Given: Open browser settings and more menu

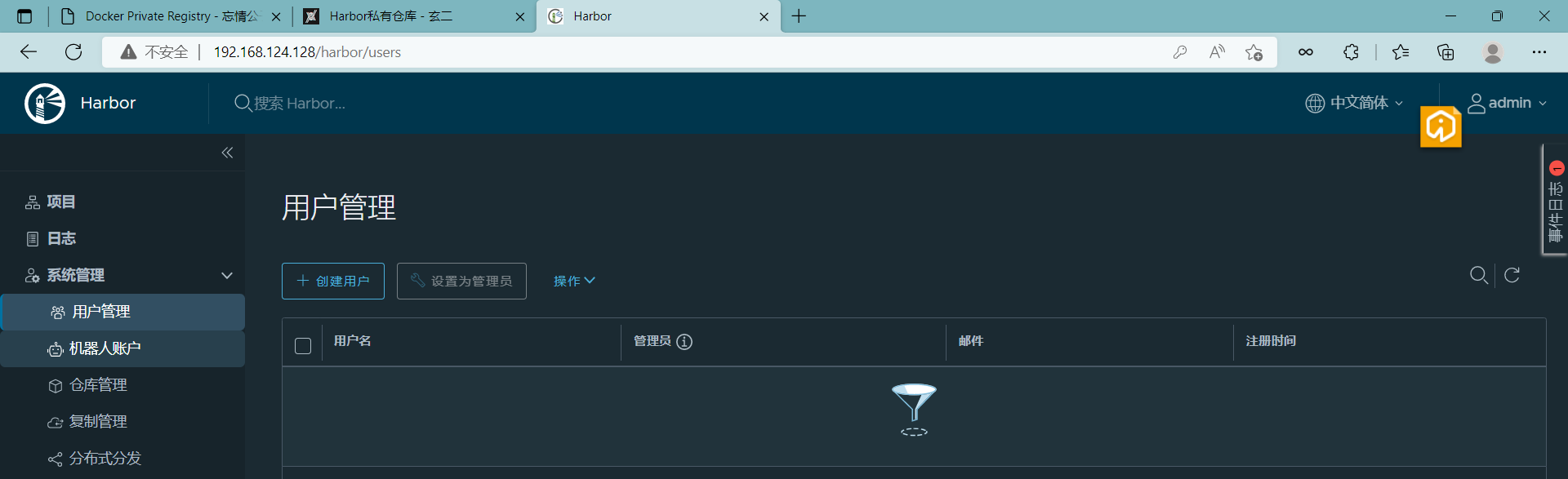Looking at the screenshot, I should click(1539, 52).
